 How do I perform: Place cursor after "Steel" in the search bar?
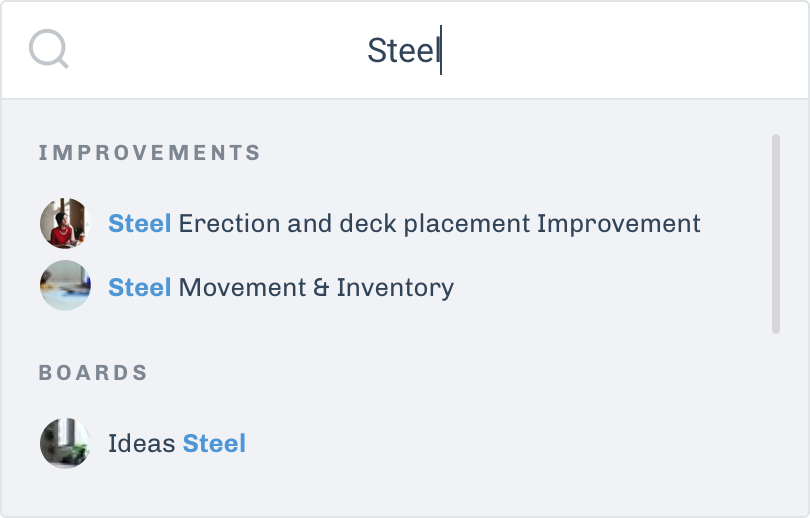point(441,50)
